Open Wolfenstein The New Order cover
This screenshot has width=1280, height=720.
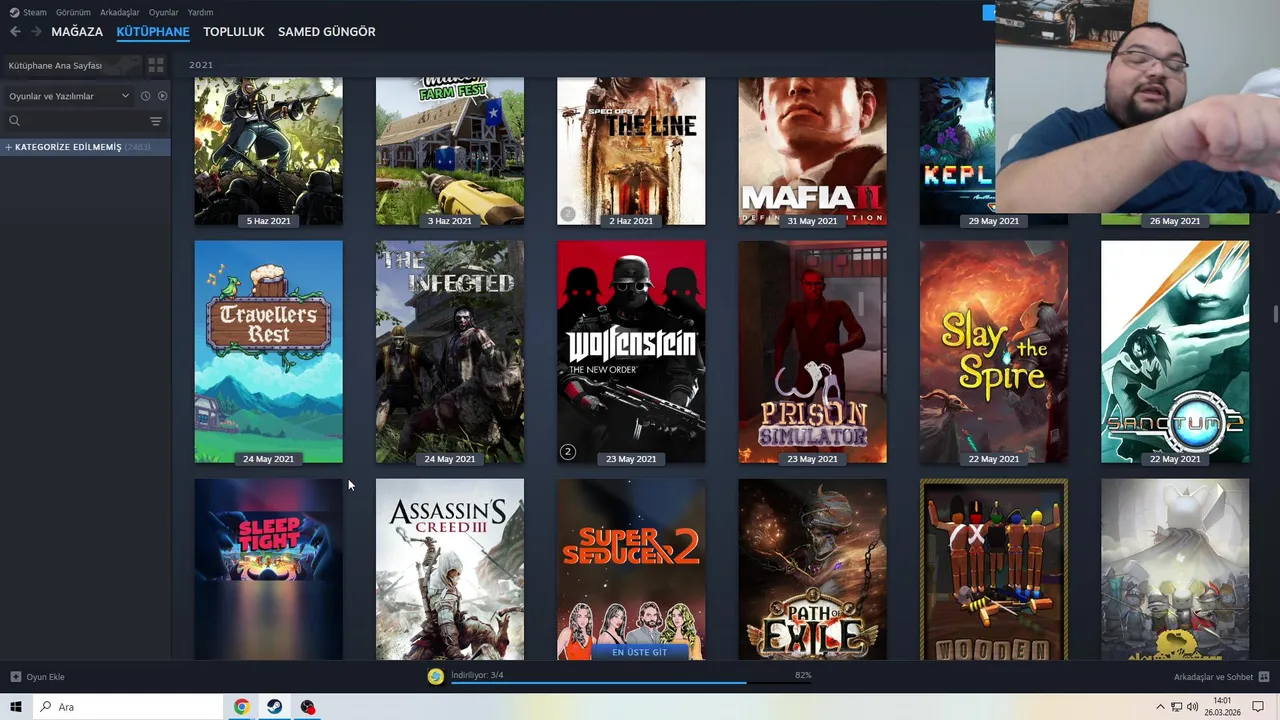click(x=631, y=352)
